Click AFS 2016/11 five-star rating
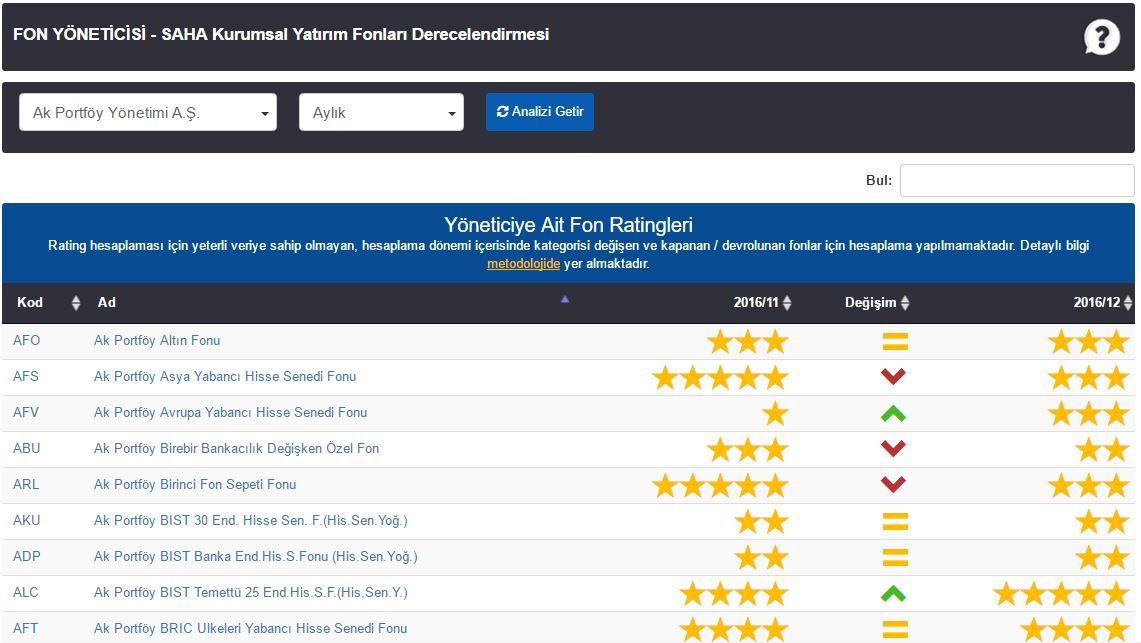 (720, 378)
